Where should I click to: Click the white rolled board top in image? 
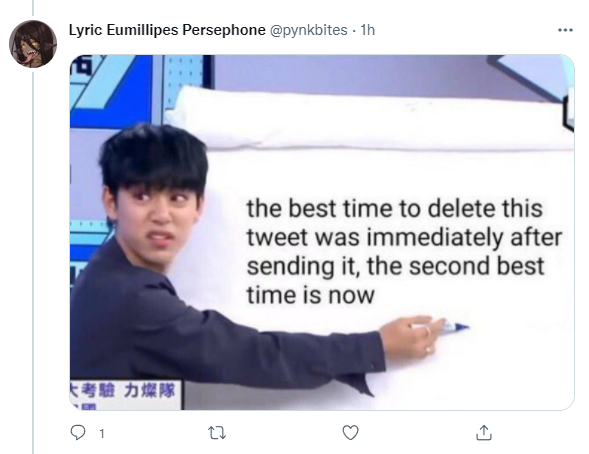click(370, 118)
